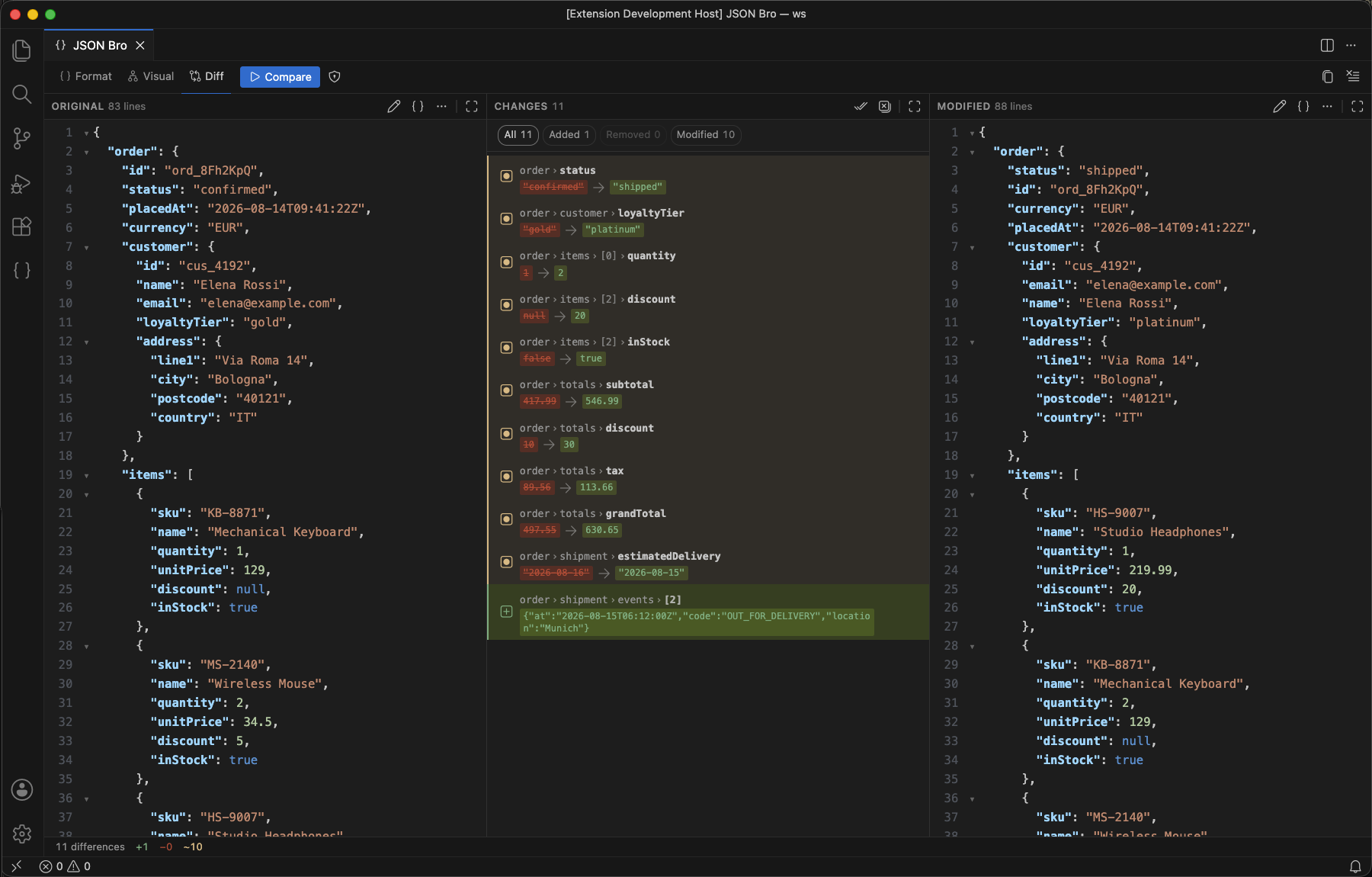Maximize the ORIGINAL panel
1372x877 pixels.
click(x=472, y=107)
